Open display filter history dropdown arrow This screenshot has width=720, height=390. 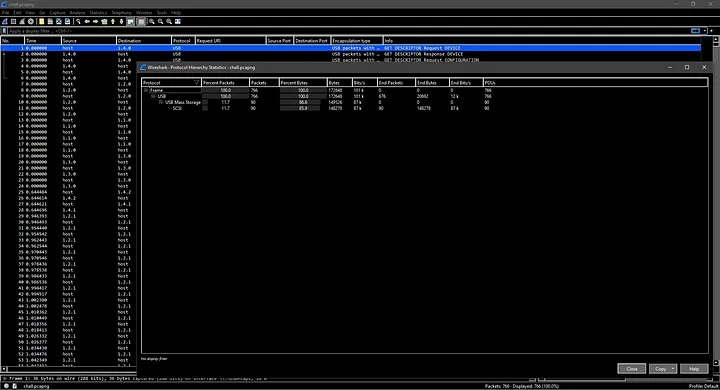click(704, 31)
